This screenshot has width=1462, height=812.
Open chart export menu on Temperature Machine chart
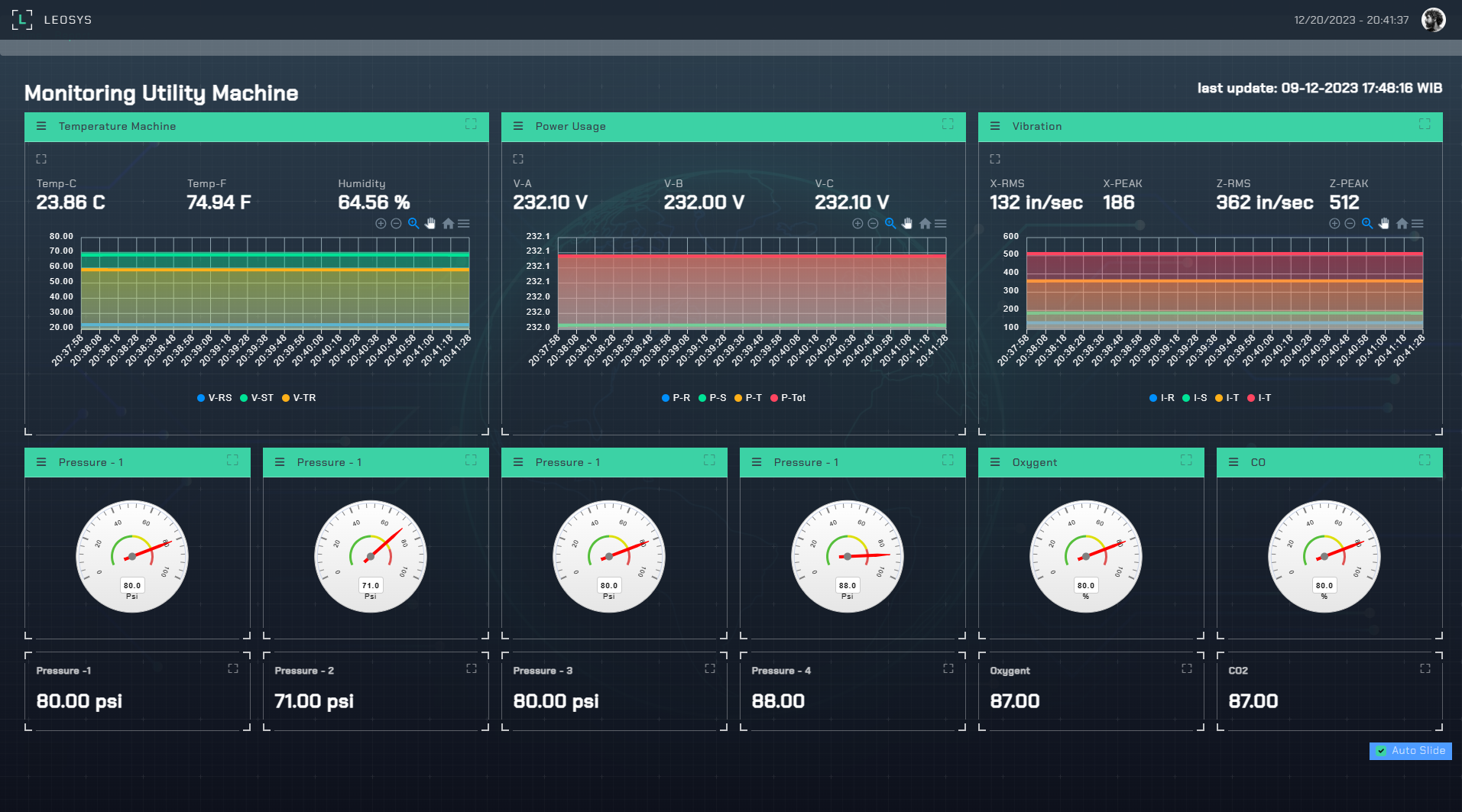(464, 224)
